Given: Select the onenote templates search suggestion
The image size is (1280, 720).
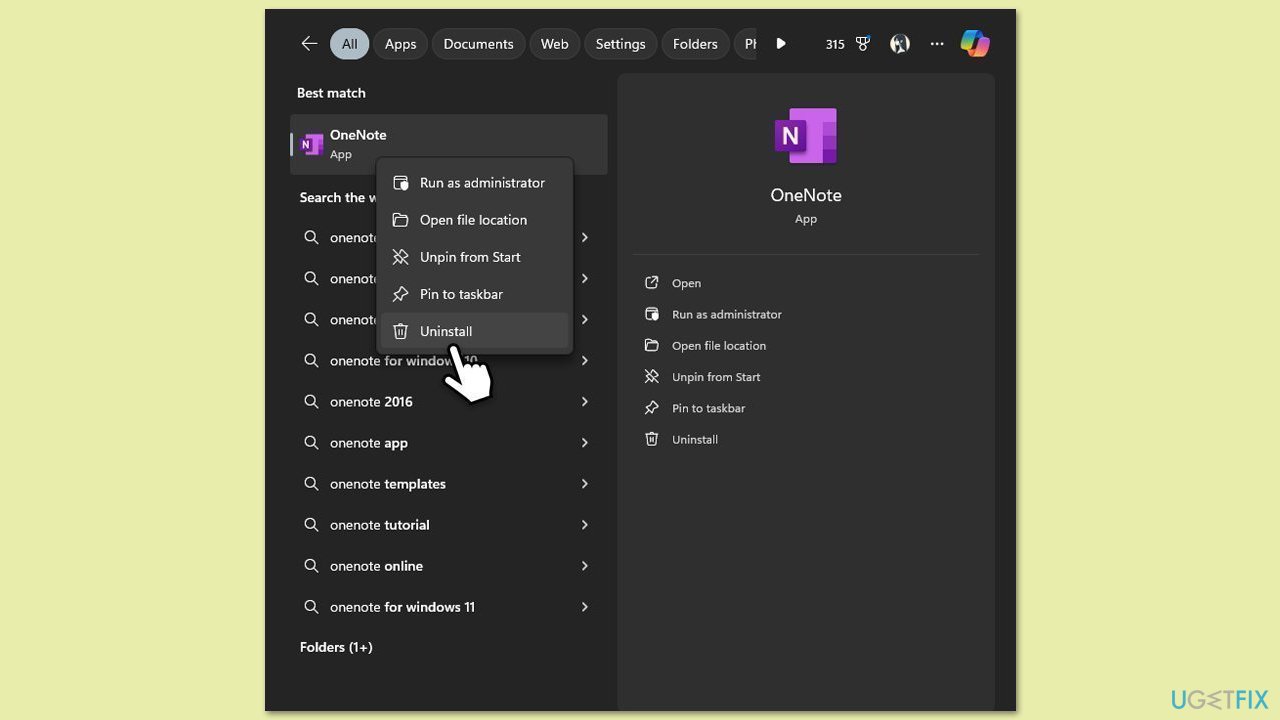Looking at the screenshot, I should pos(447,484).
